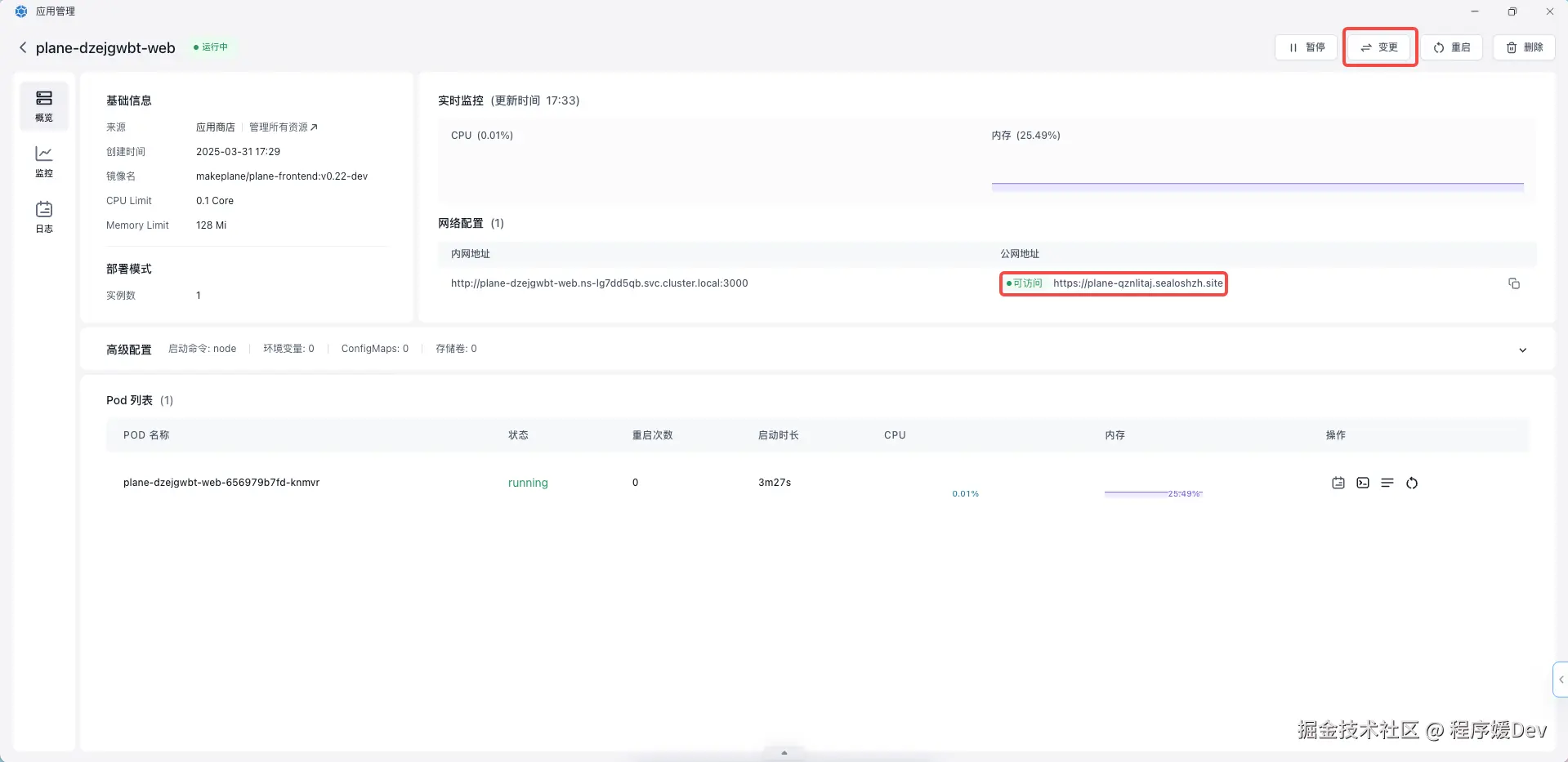Pause the app with the 暂停 button
The height and width of the screenshot is (762, 1568).
click(x=1306, y=47)
